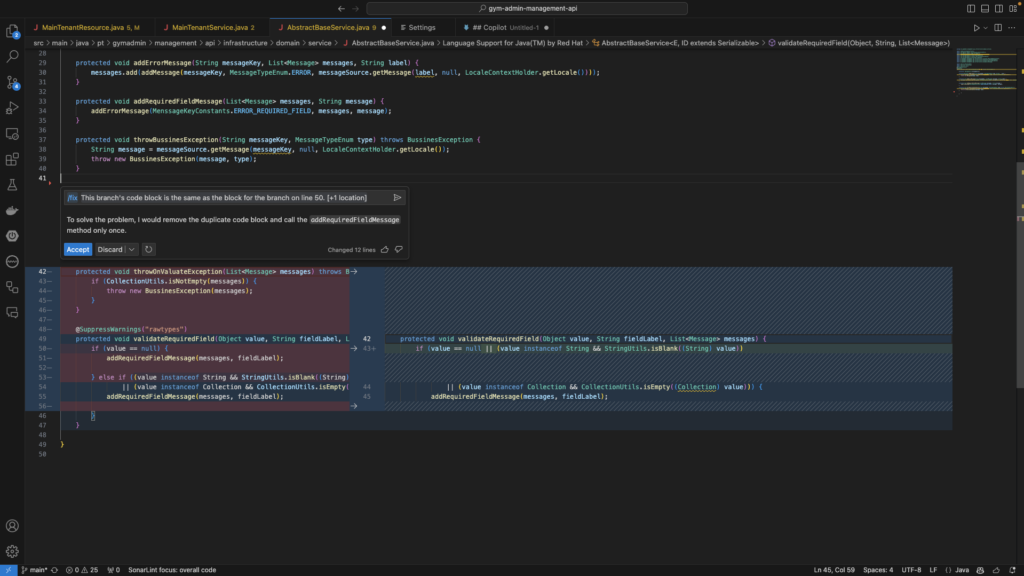Image resolution: width=1024 pixels, height=576 pixels.
Task: Change Java language mode in status bar
Action: tap(962, 570)
